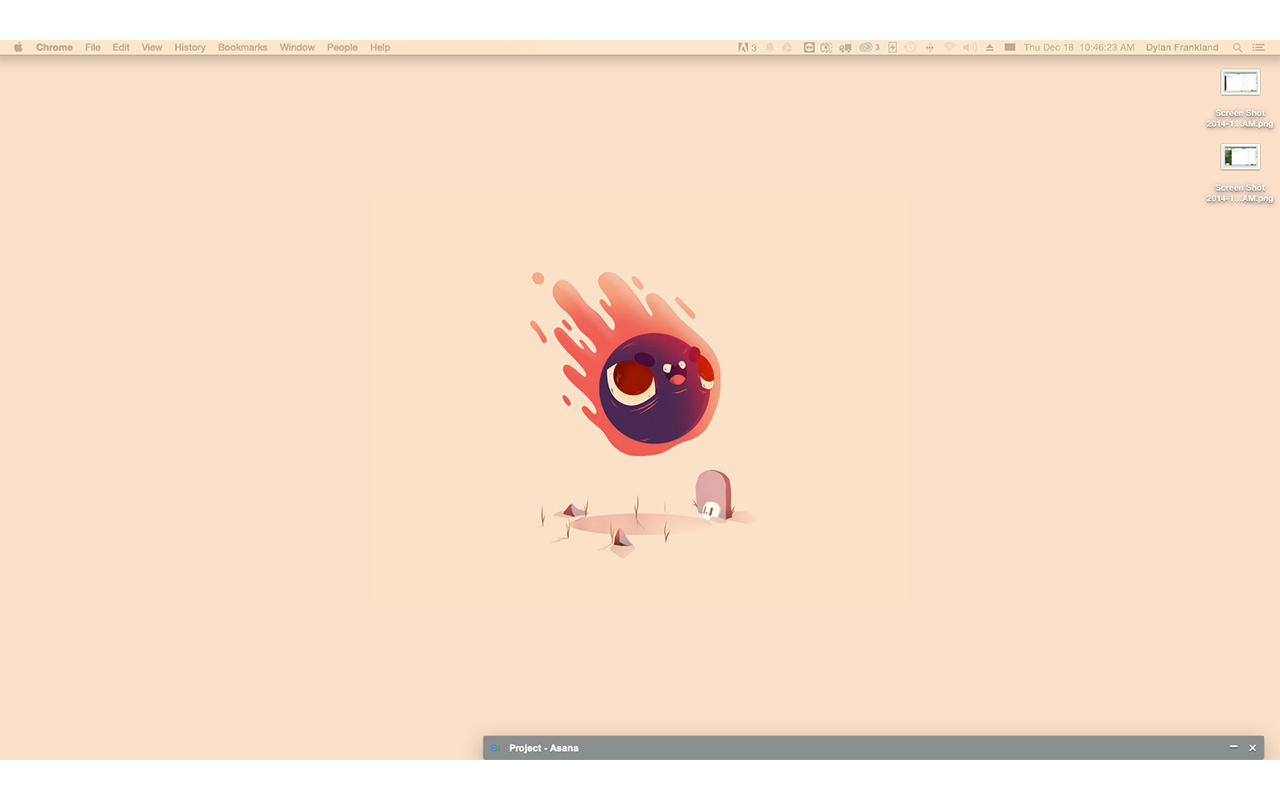Open the File menu
This screenshot has height=800, width=1280.
[93, 47]
